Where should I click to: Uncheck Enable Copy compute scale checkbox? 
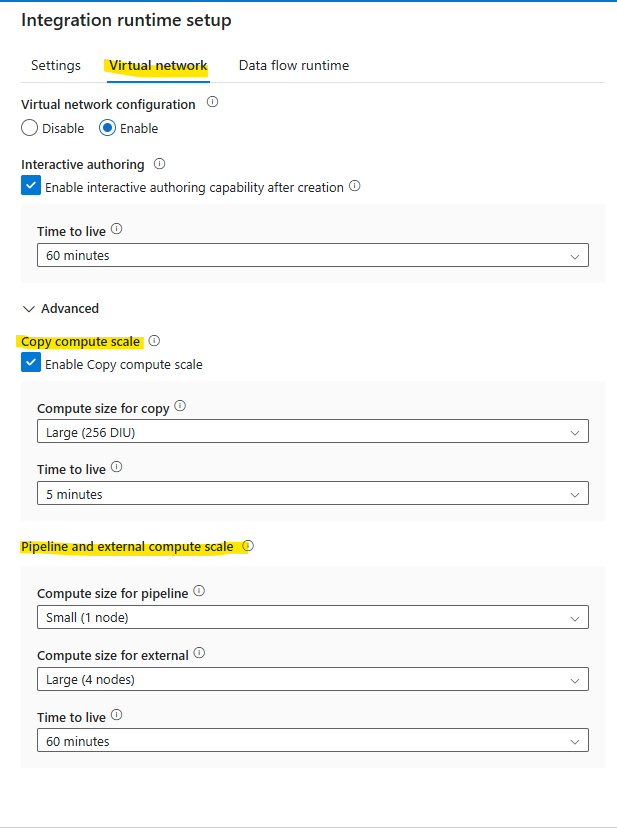31,364
